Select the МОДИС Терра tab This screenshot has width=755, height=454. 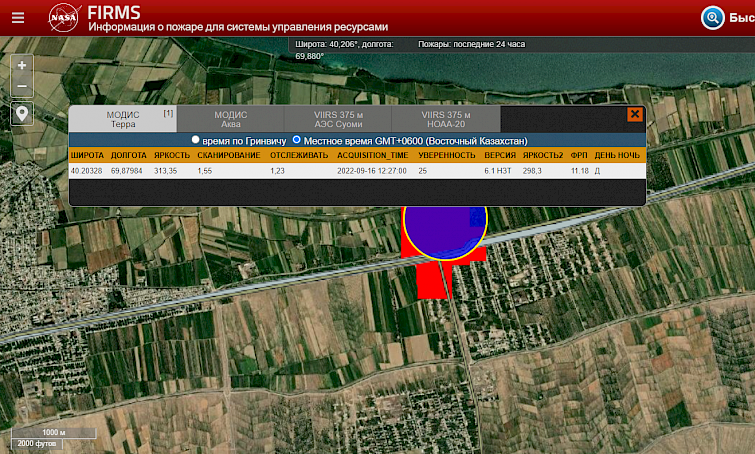click(x=123, y=119)
